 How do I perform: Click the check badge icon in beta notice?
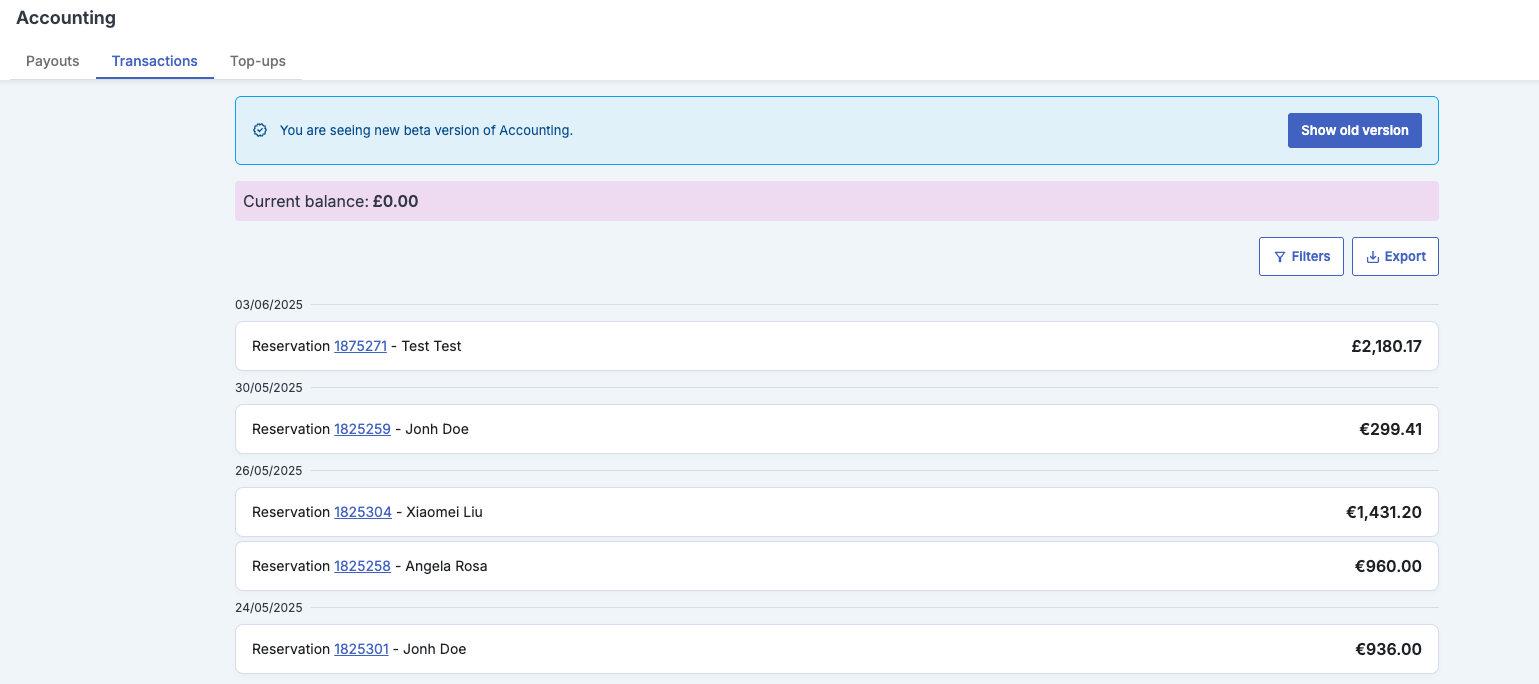[x=260, y=130]
